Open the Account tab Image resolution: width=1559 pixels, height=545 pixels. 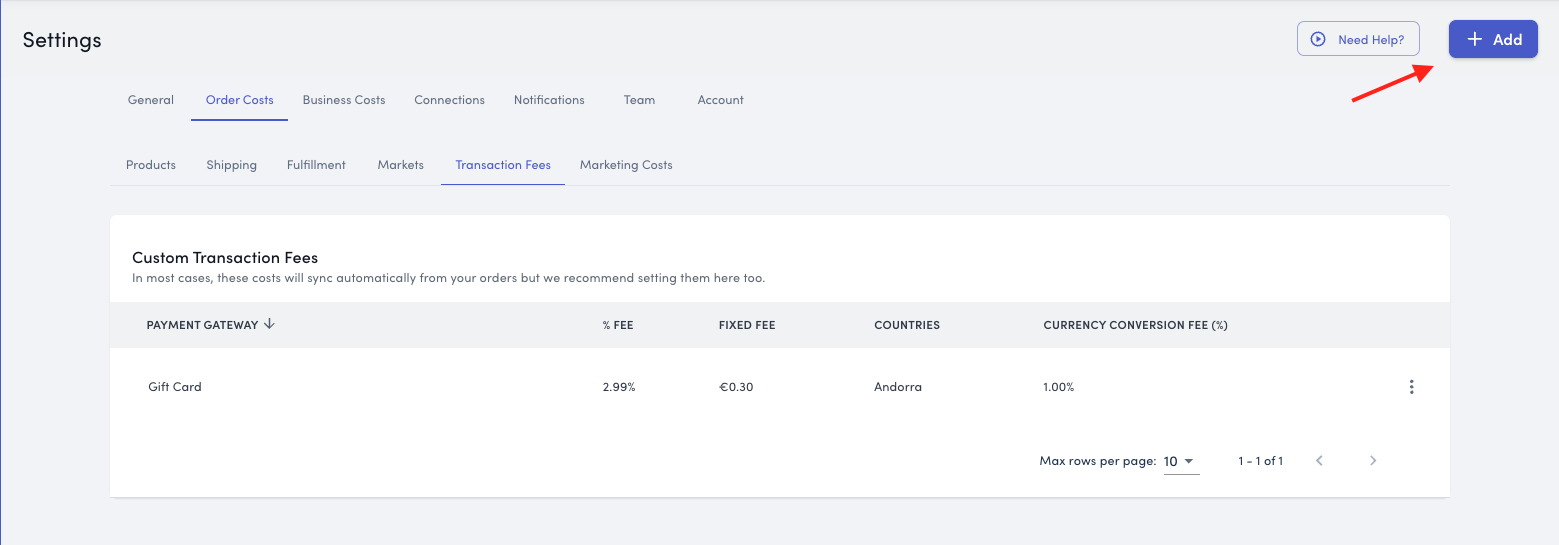(720, 100)
